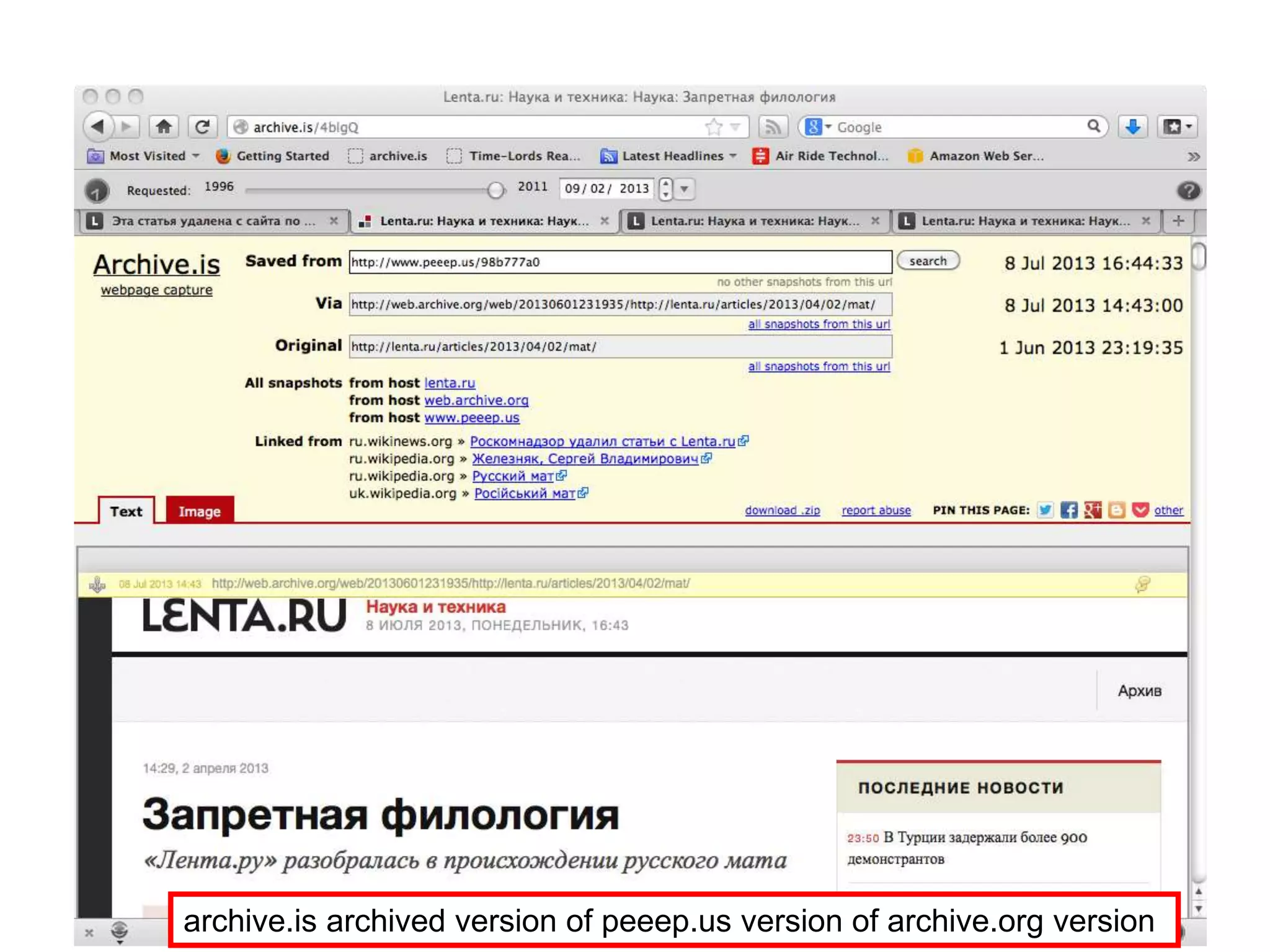
Task: Adjust the 1996–2011 year slider handle
Action: (x=495, y=190)
